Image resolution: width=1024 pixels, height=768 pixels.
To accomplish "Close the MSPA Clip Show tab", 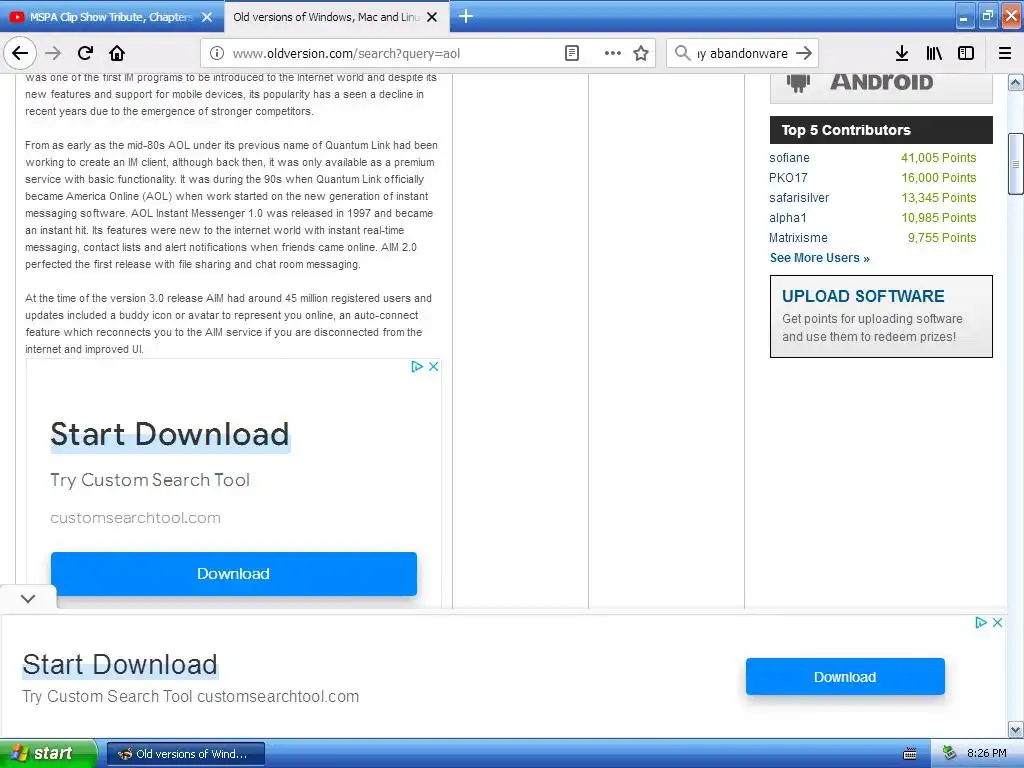I will point(207,17).
